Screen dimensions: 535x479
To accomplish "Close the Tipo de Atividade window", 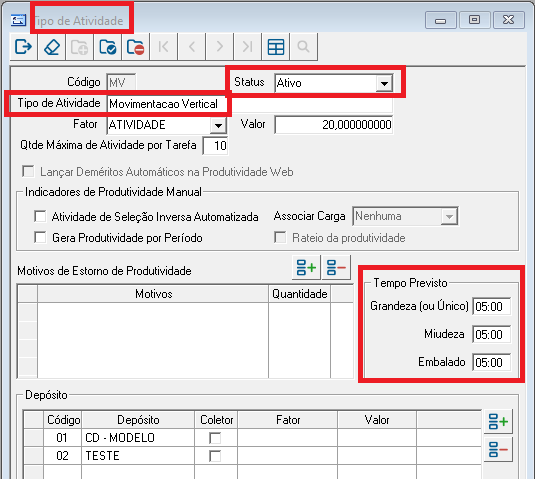I will pos(509,20).
